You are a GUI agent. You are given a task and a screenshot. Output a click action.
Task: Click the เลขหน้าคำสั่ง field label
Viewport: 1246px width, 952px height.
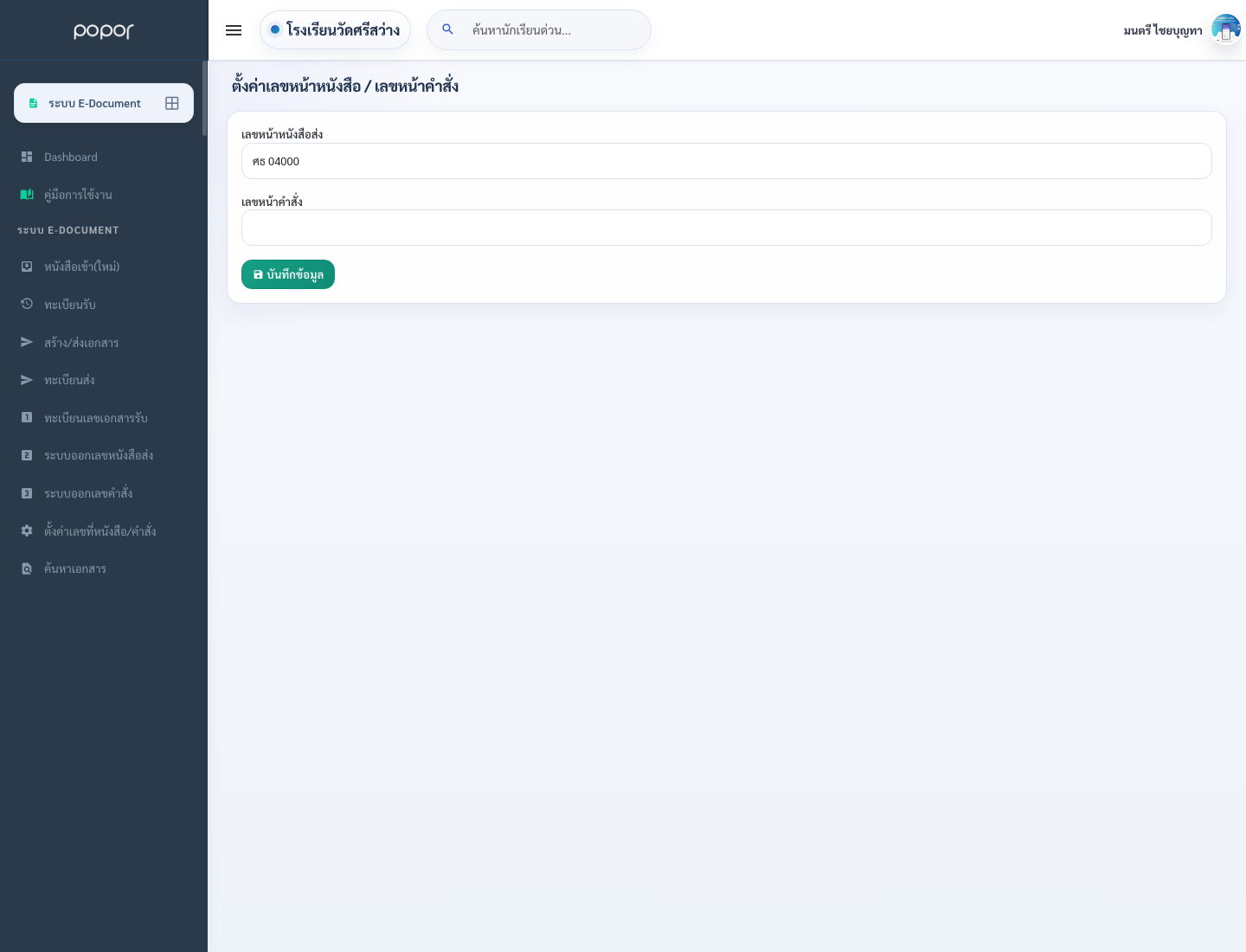pyautogui.click(x=272, y=202)
